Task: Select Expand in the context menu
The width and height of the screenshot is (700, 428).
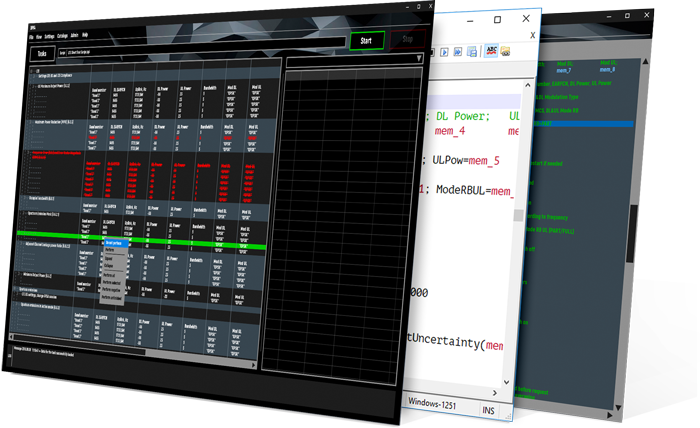Action: [109, 258]
